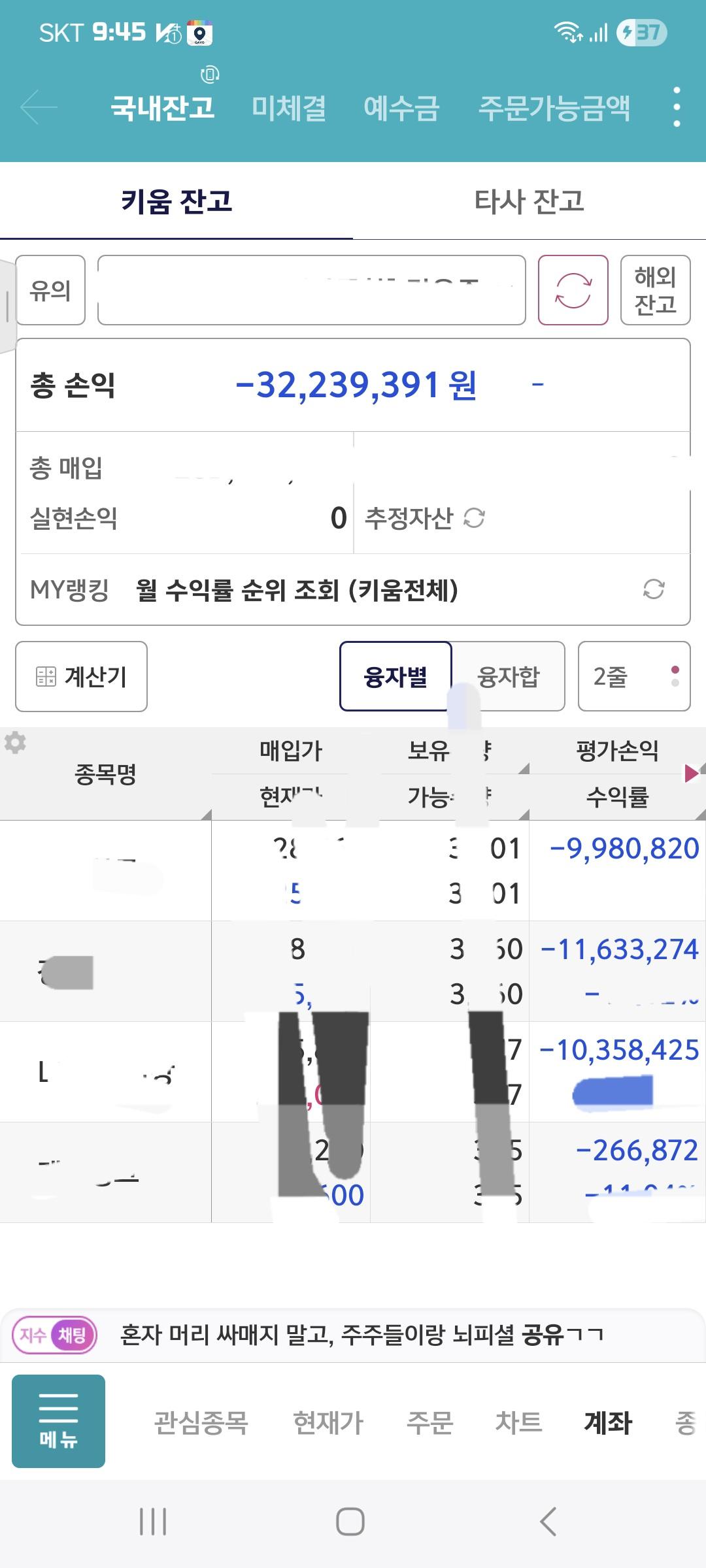Refresh the MY랭킹 ranking row
Image resolution: width=706 pixels, height=1568 pixels.
click(654, 589)
